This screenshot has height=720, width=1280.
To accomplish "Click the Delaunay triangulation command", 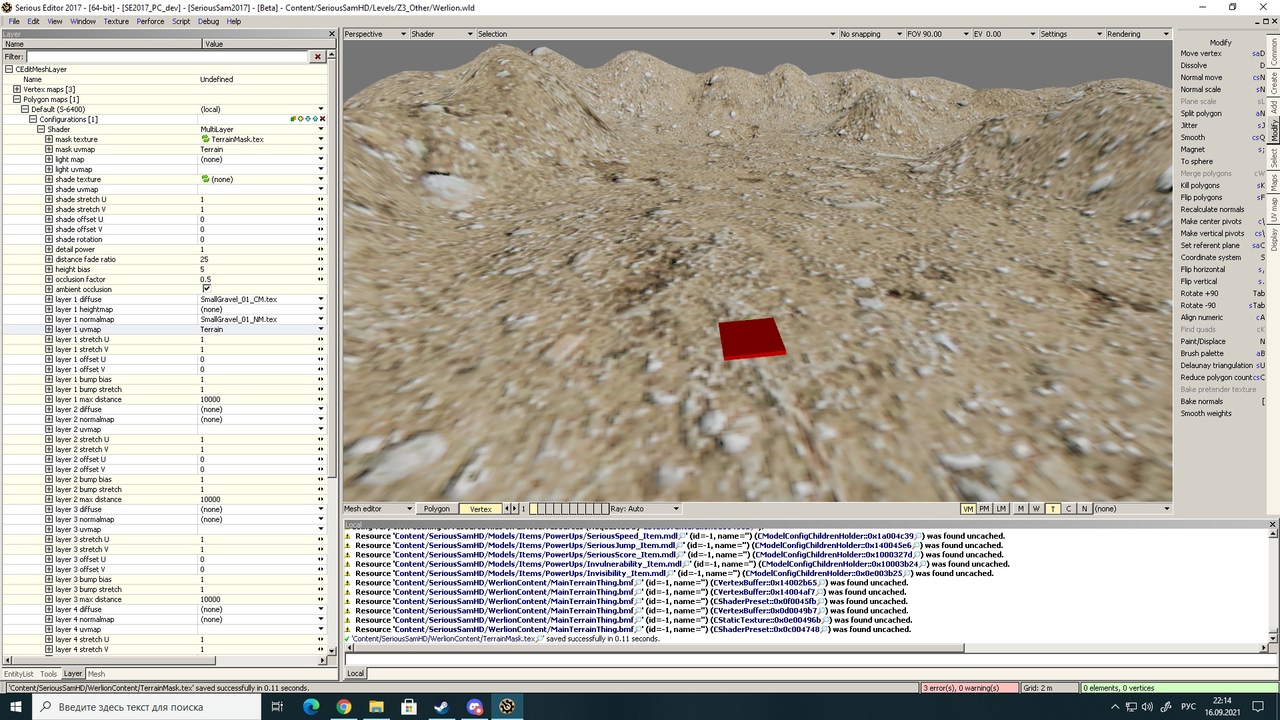I will point(1216,365).
